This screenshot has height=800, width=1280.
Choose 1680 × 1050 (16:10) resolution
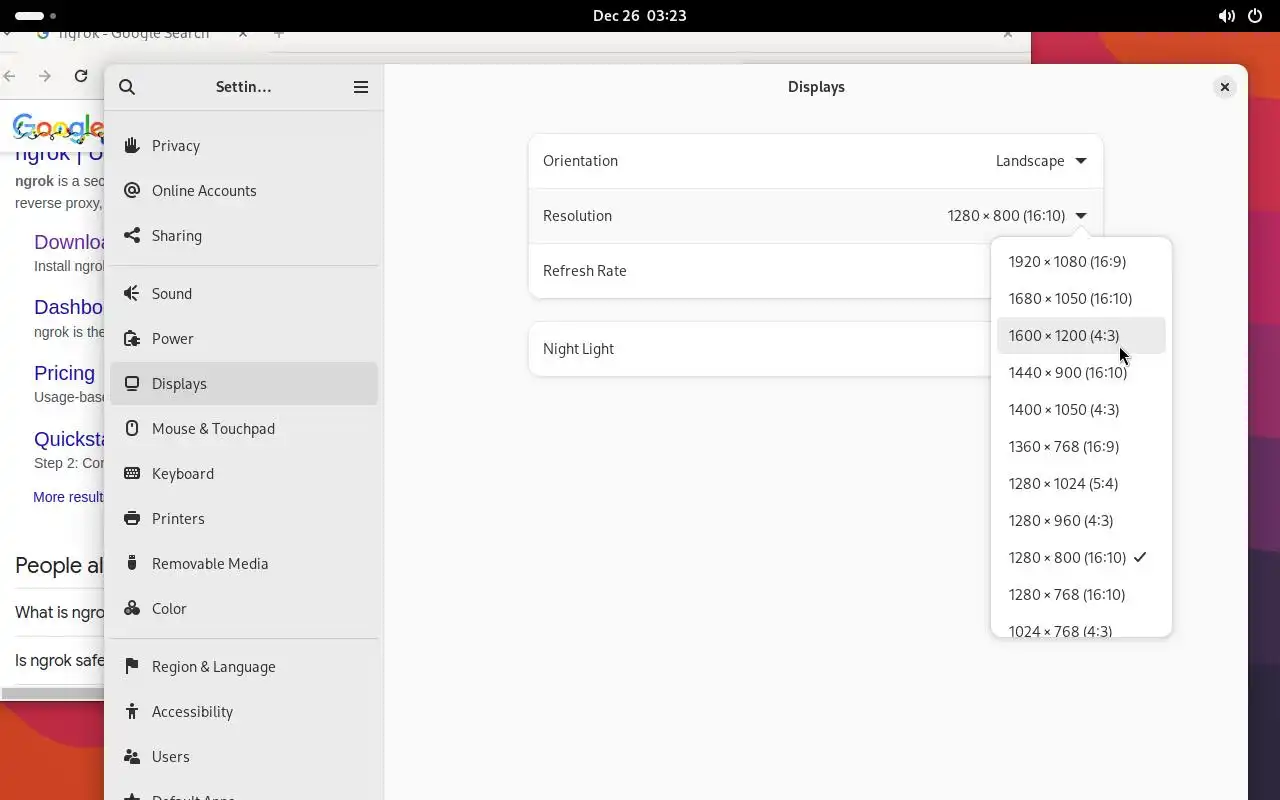1081,299
